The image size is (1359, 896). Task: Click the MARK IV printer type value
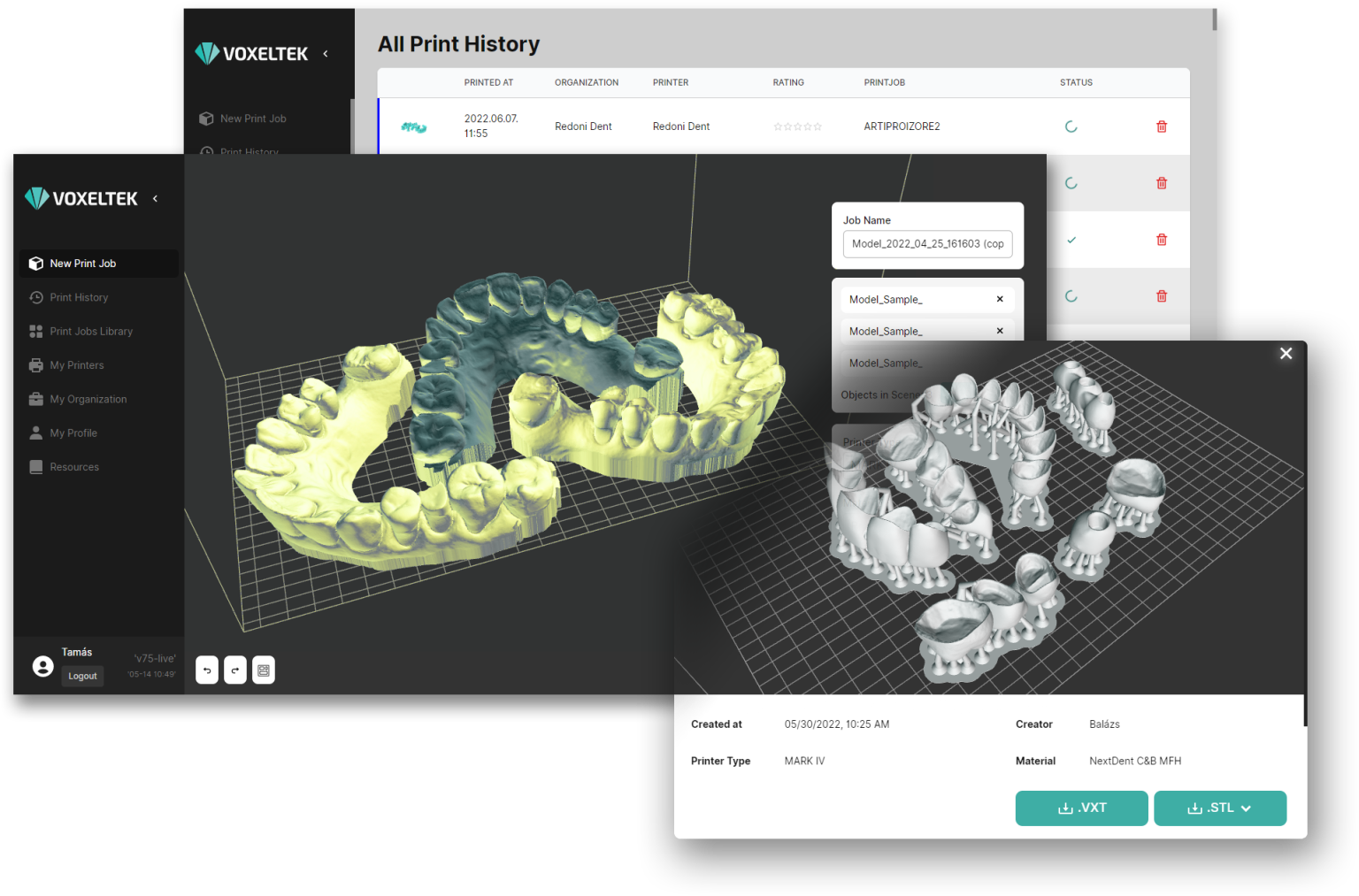[804, 761]
